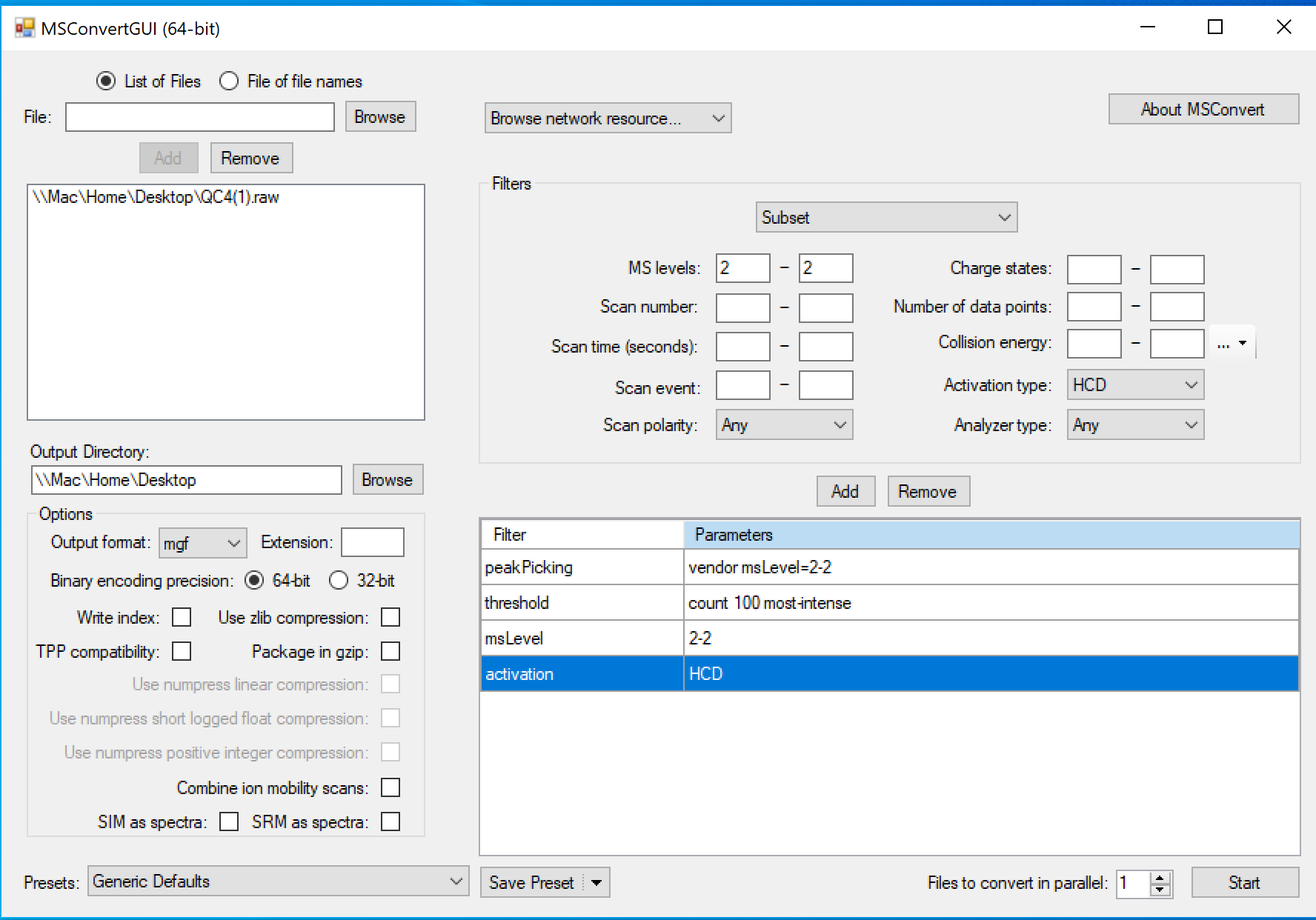Viewport: 1316px width, 920px height.
Task: Click the Start conversion button
Action: [1245, 883]
